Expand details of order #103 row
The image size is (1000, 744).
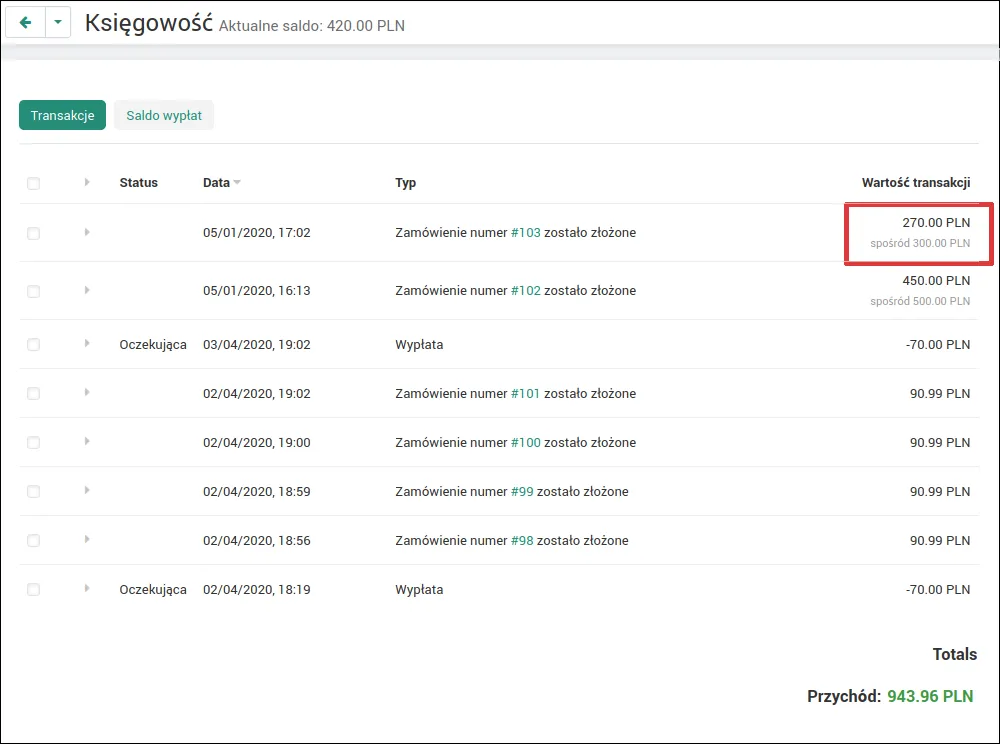tap(87, 232)
